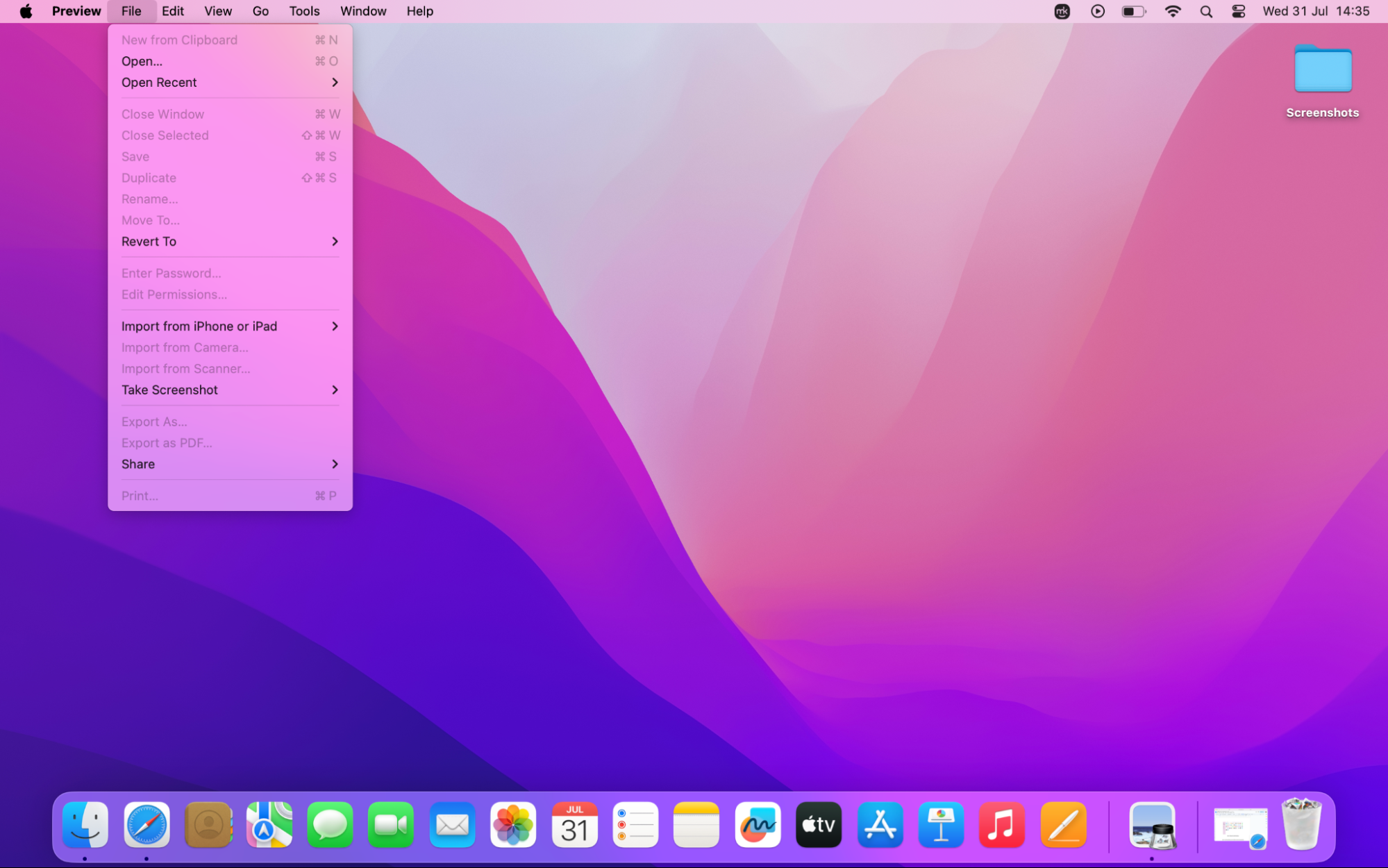Open Mail app from the Dock
The image size is (1388, 868).
click(x=452, y=825)
